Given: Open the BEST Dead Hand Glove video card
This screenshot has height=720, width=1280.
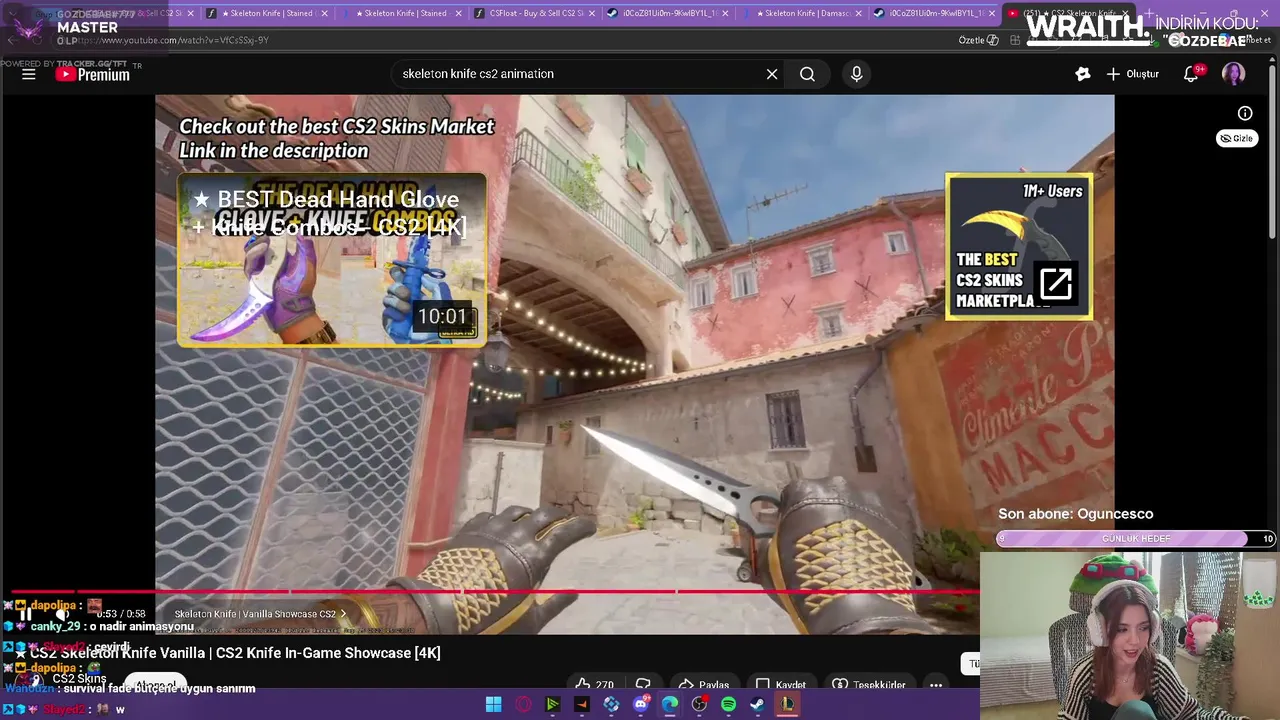Looking at the screenshot, I should (x=332, y=260).
